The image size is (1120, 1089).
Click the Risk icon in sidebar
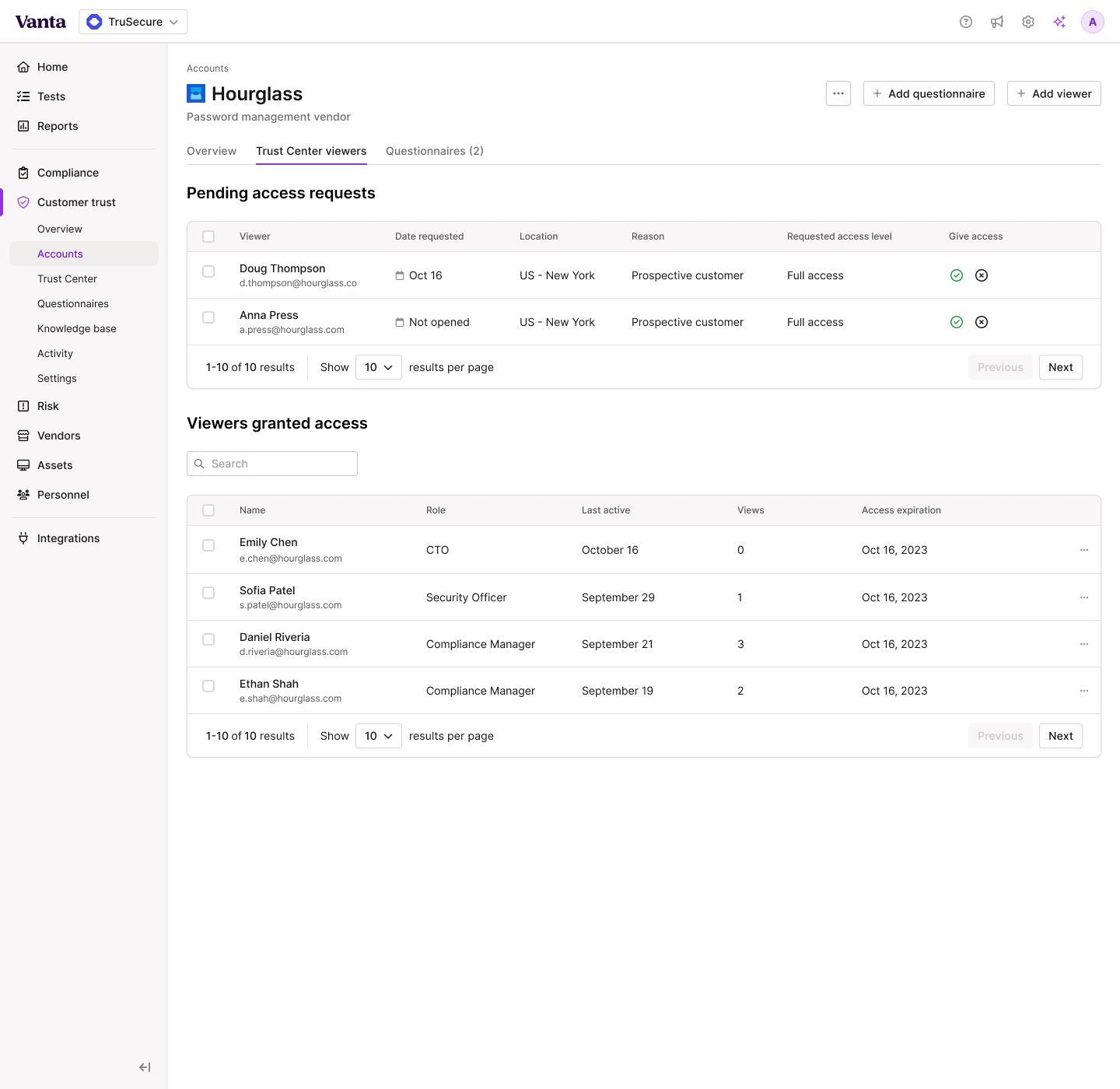tap(23, 406)
